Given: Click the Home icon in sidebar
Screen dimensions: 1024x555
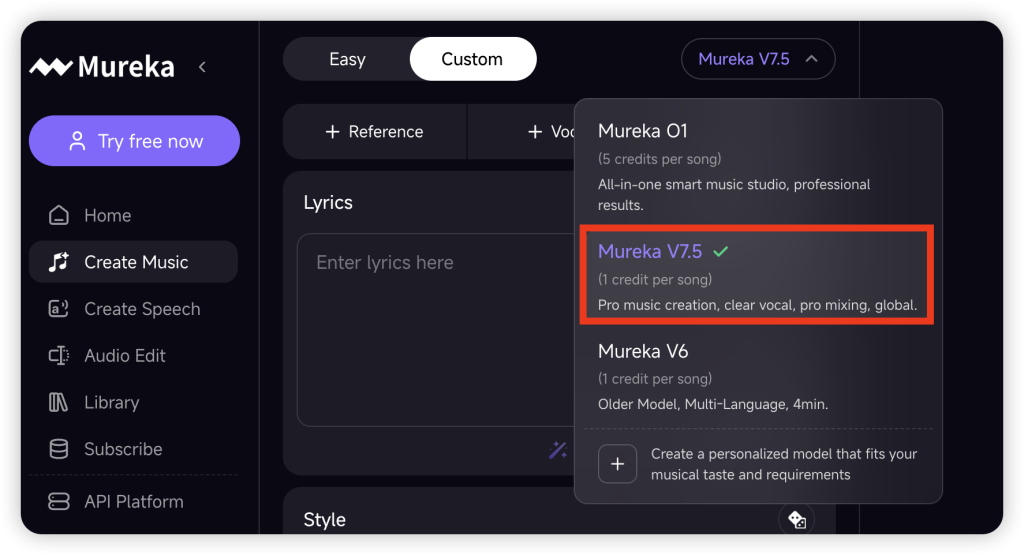Looking at the screenshot, I should pyautogui.click(x=59, y=216).
